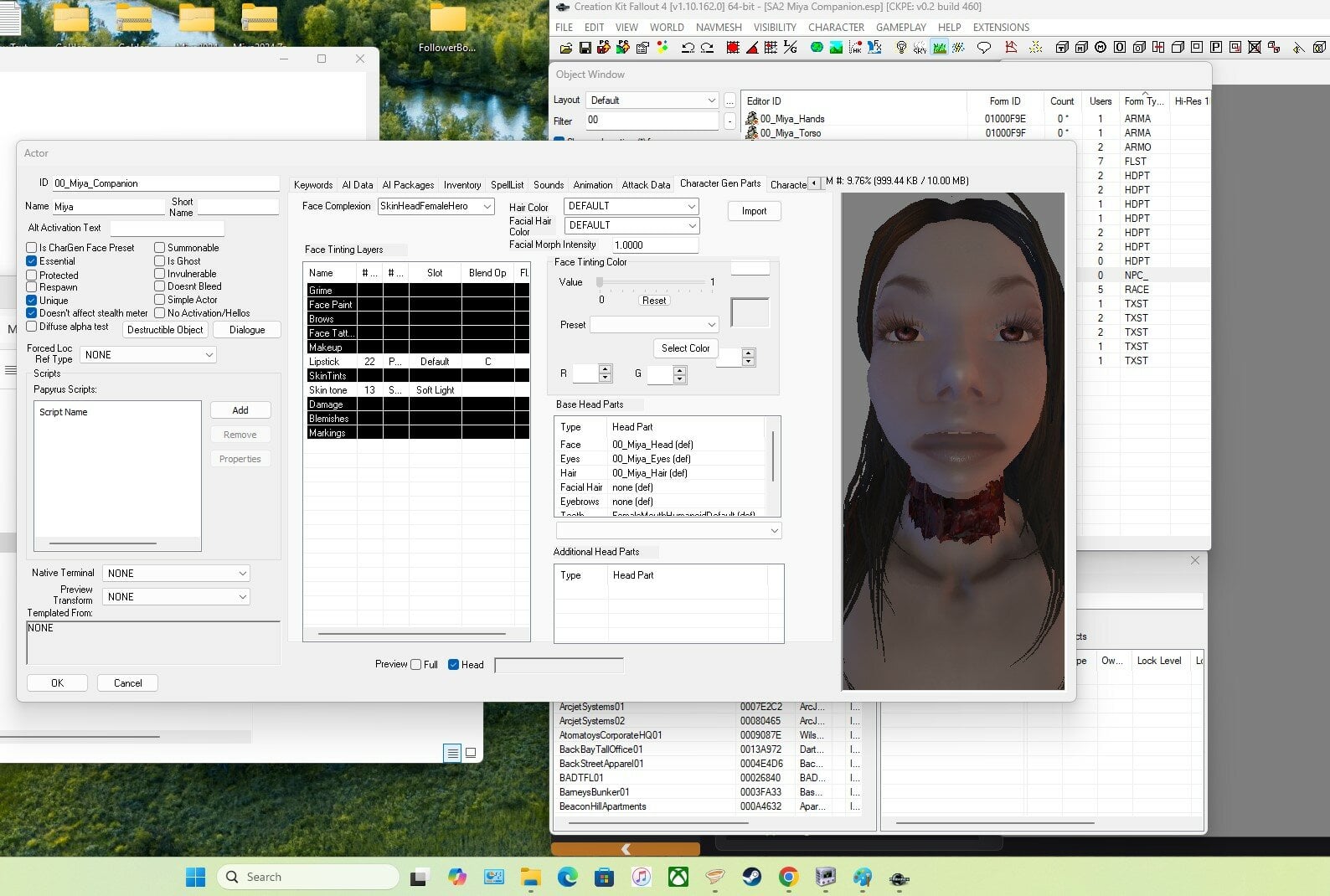The width and height of the screenshot is (1330, 896).
Task: Open the Preview Transform dropdown
Action: (x=176, y=597)
